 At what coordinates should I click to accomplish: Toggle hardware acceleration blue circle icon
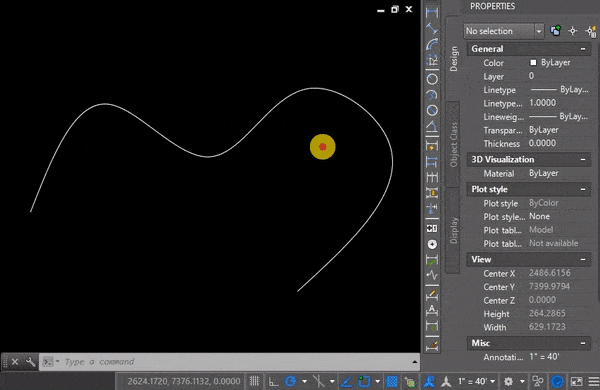click(x=558, y=381)
